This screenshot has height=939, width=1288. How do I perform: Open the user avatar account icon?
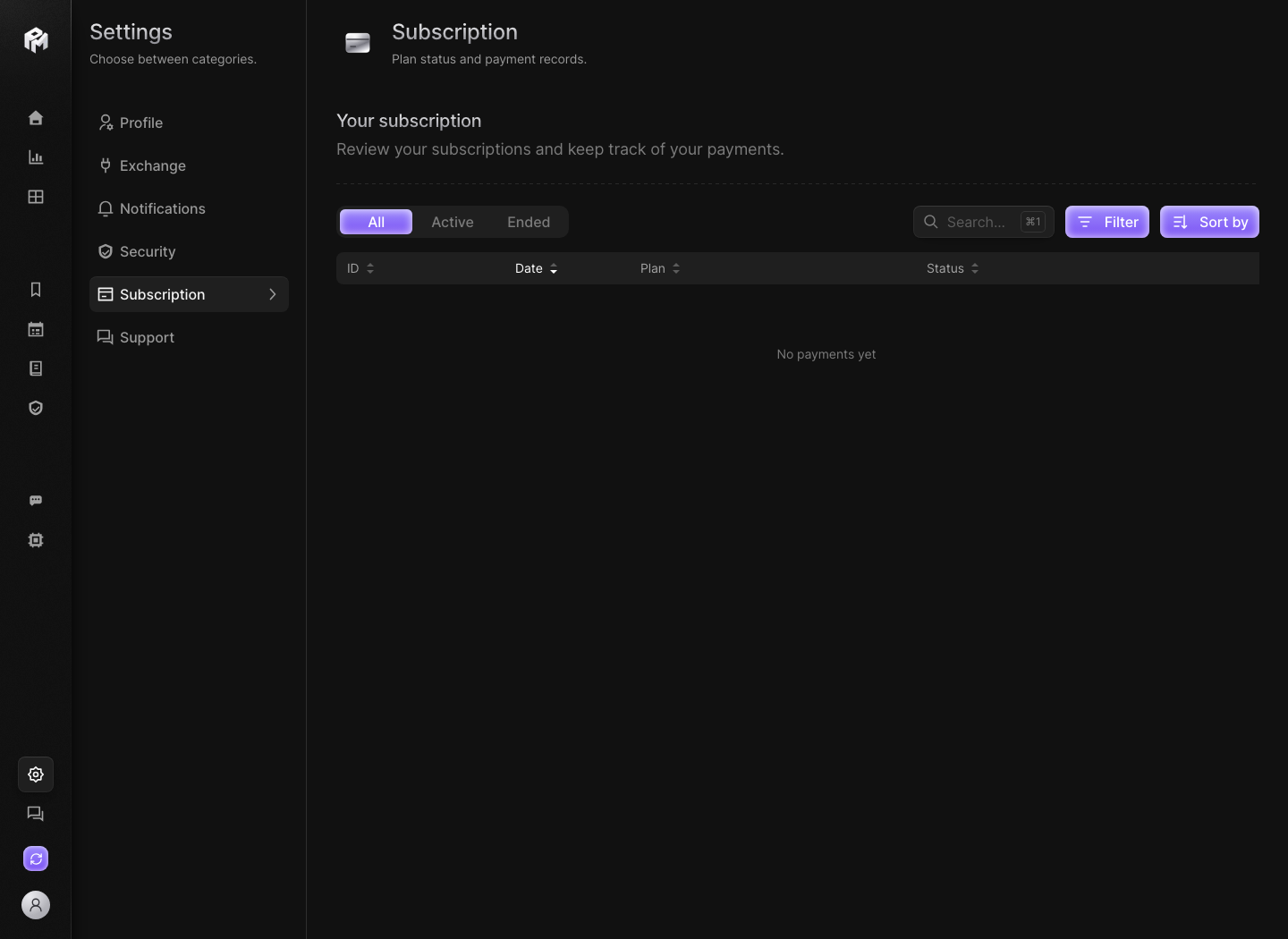point(36,905)
